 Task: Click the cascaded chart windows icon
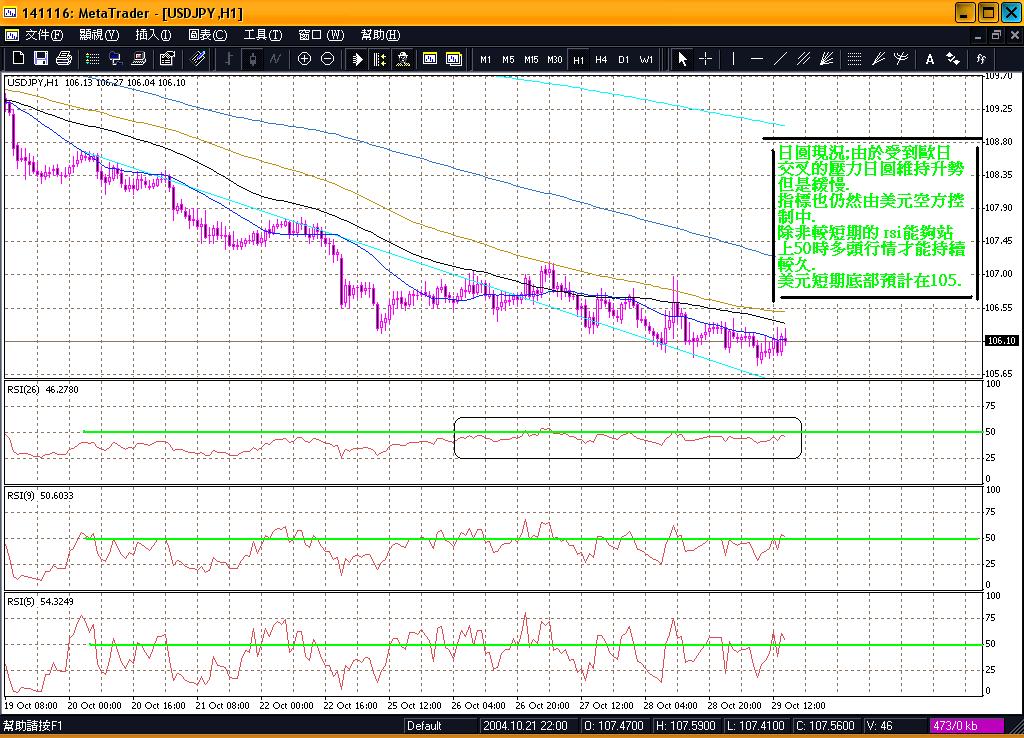coord(454,59)
